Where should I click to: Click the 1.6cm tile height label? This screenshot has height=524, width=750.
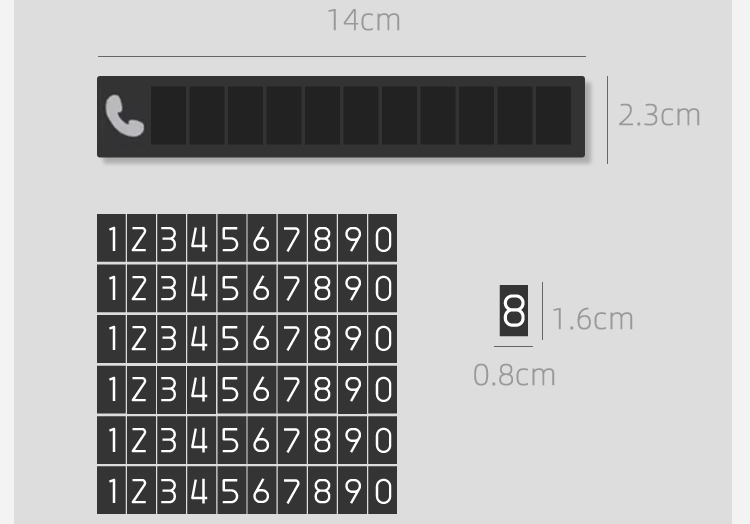click(x=593, y=319)
